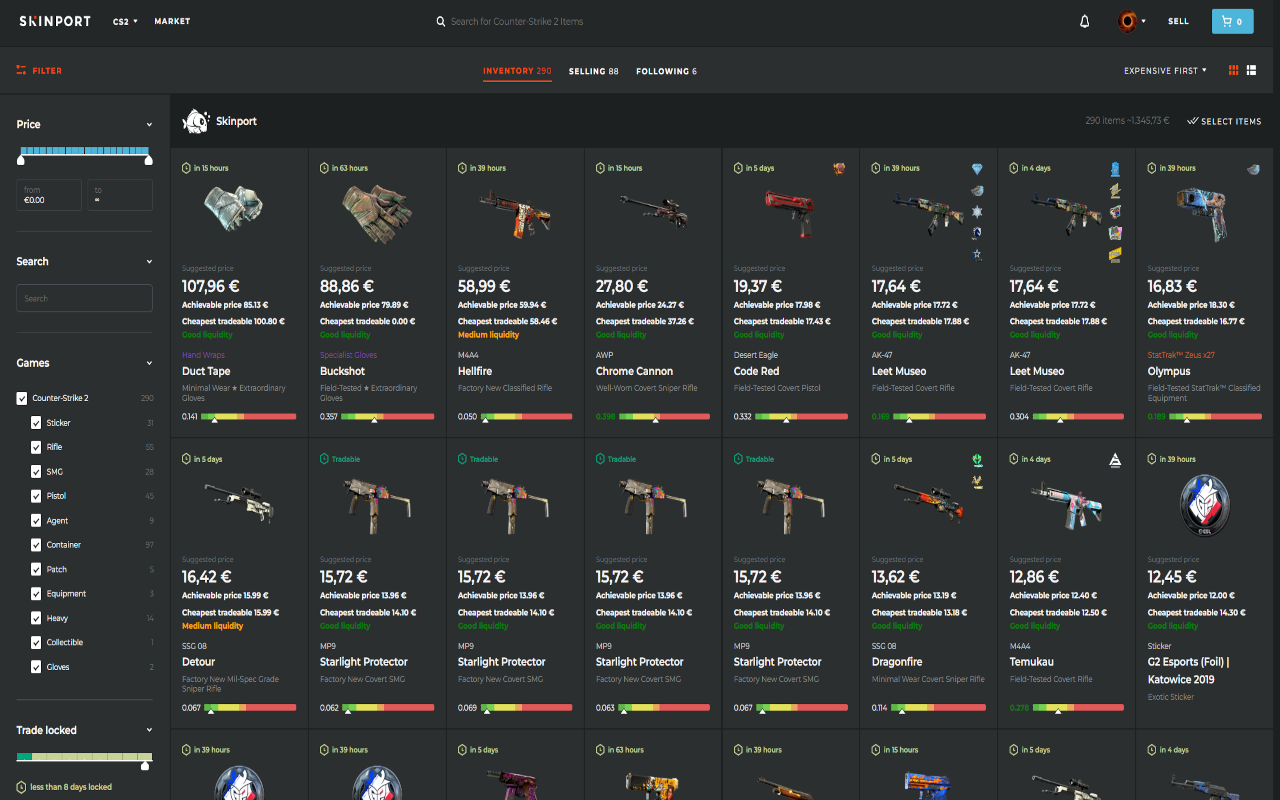
Task: Click the trade lock icon on Detour
Action: click(186, 459)
